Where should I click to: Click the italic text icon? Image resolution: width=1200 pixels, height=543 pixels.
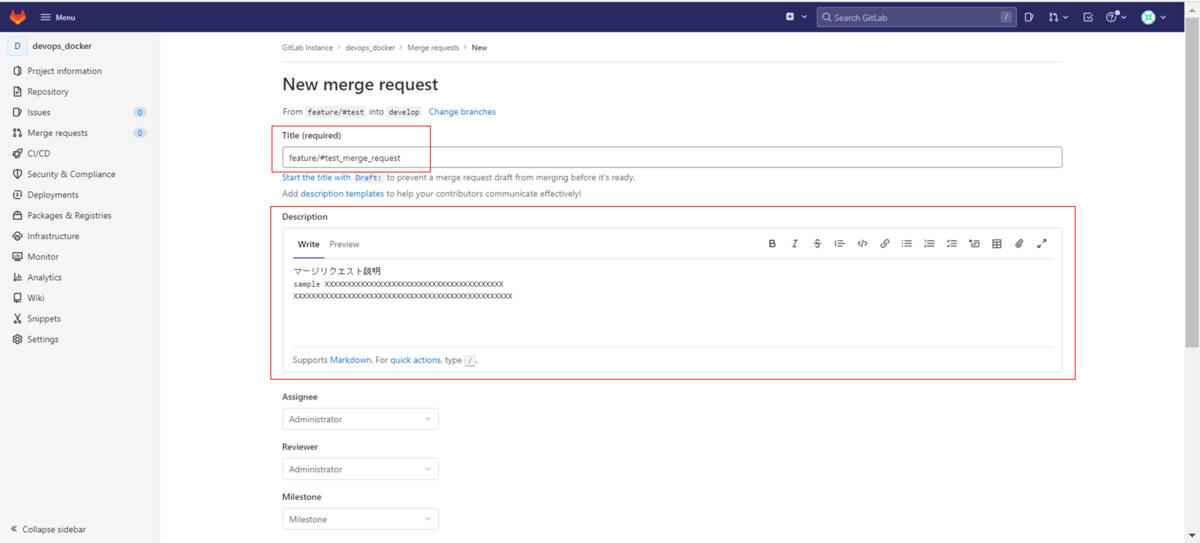[x=795, y=244]
